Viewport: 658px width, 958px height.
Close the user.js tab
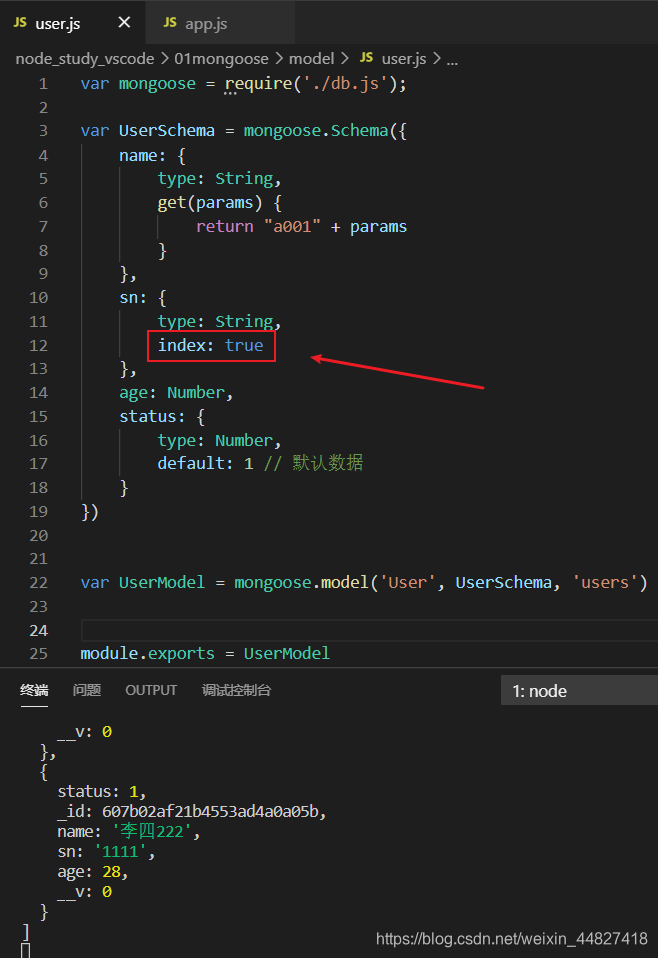point(124,23)
